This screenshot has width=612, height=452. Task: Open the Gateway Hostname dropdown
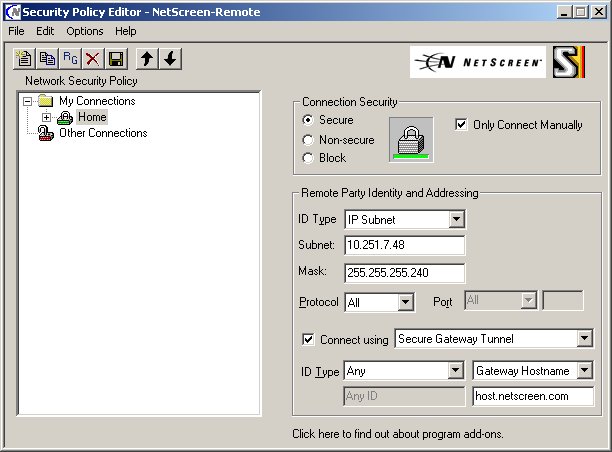(585, 370)
